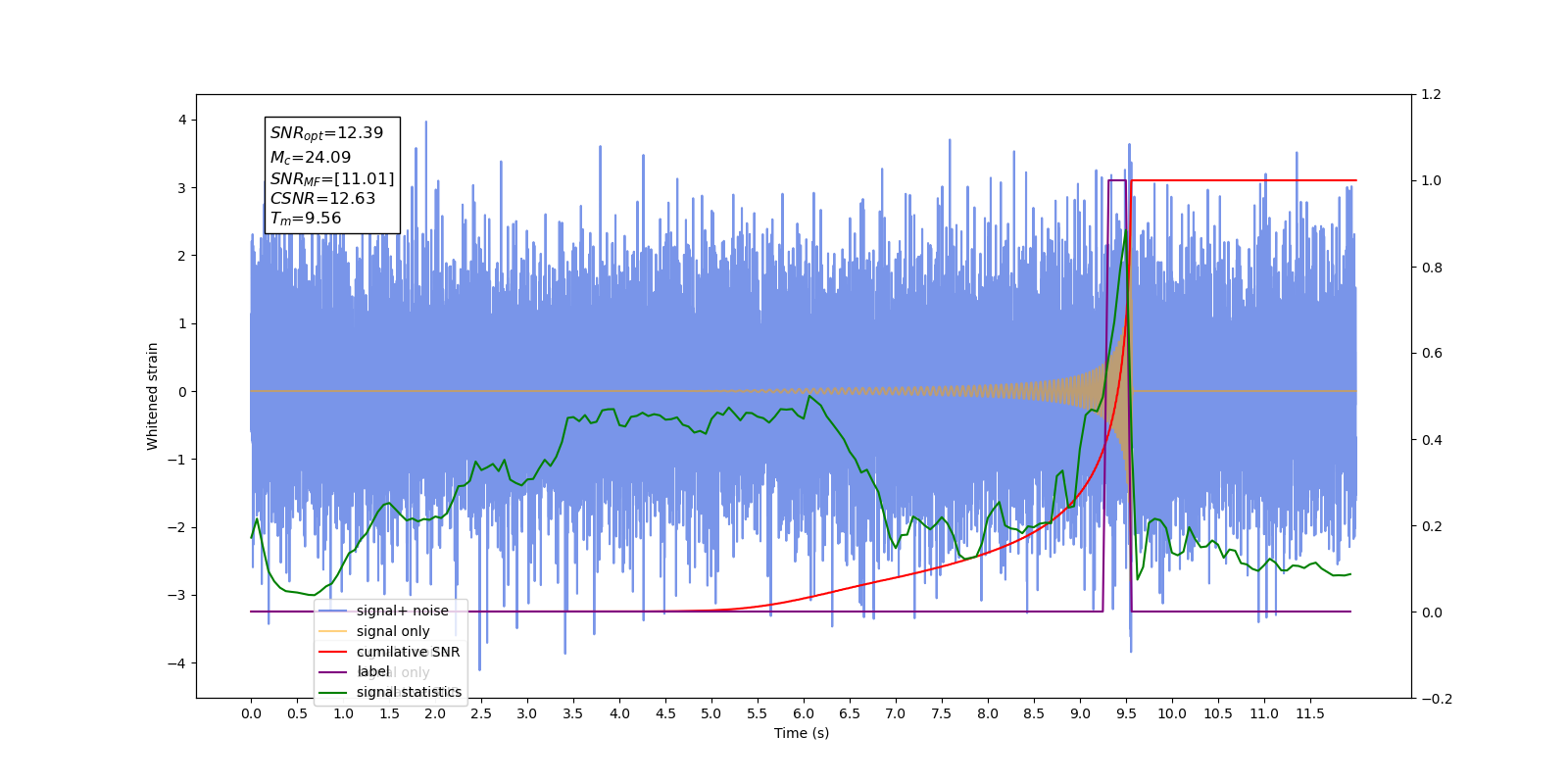Click the 0.5 tick on the time axis
The width and height of the screenshot is (1568, 784).
297,713
